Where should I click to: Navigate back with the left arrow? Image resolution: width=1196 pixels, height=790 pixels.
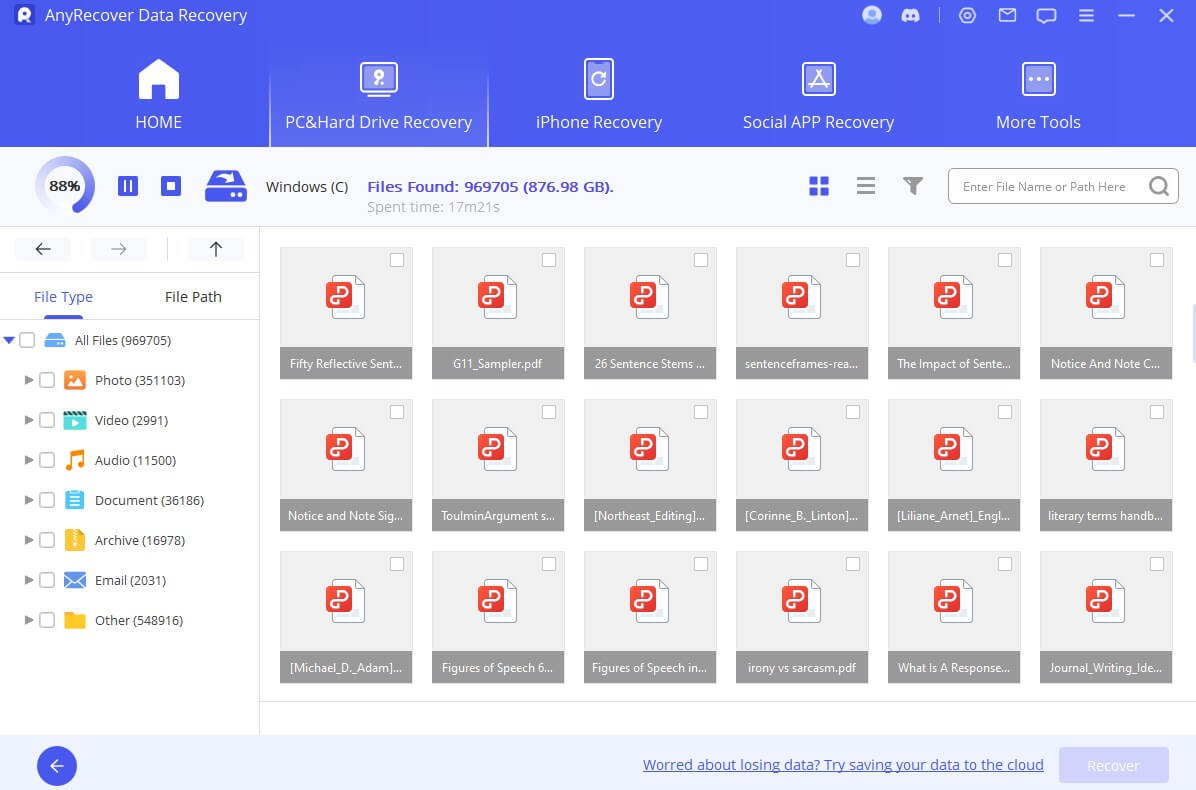[43, 249]
